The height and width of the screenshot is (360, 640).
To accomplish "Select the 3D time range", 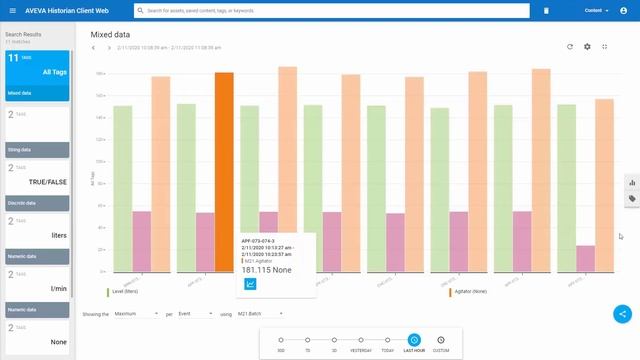I will (334, 340).
